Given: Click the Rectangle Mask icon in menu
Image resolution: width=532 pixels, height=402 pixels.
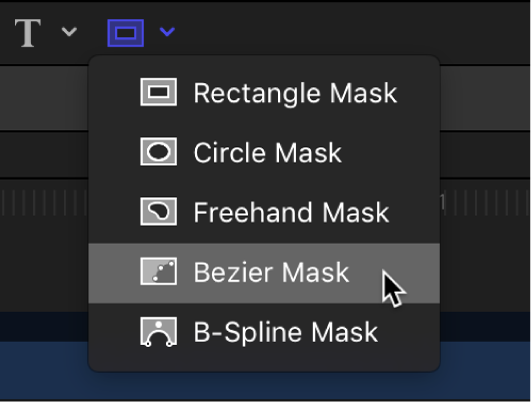Looking at the screenshot, I should click(x=158, y=92).
